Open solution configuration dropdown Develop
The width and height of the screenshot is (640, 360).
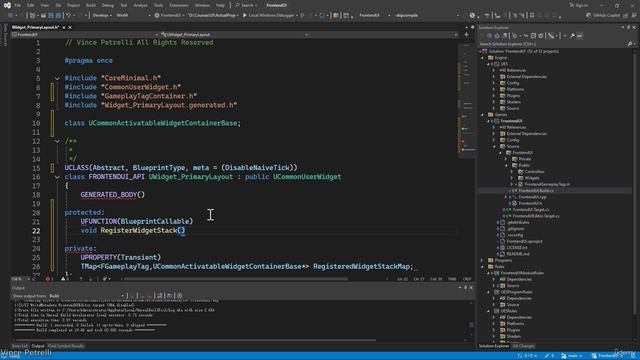tap(102, 16)
